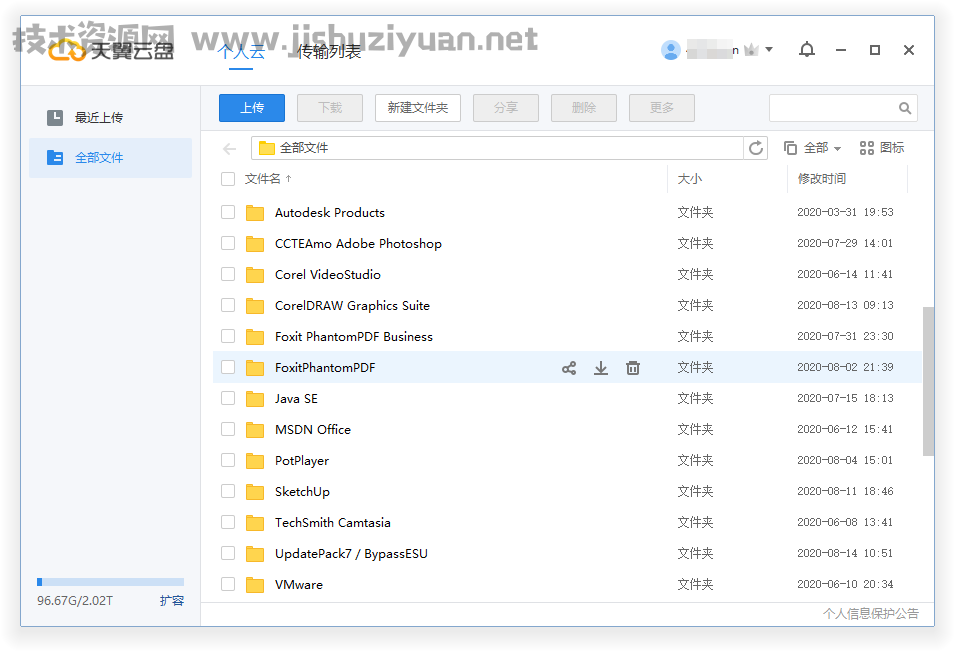Check the PotPlayer checkbox
Viewport: 955px width, 652px height.
228,460
